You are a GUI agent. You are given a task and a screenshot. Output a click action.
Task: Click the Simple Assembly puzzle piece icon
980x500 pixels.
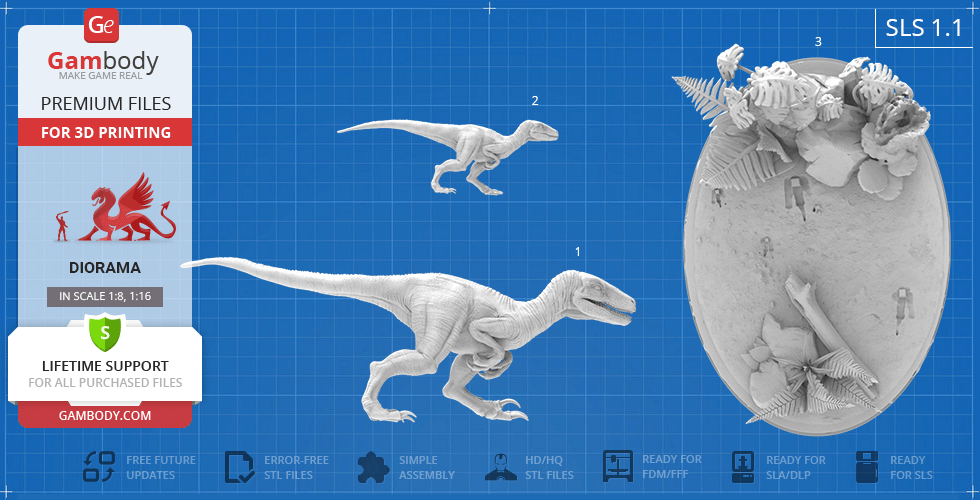(x=373, y=467)
